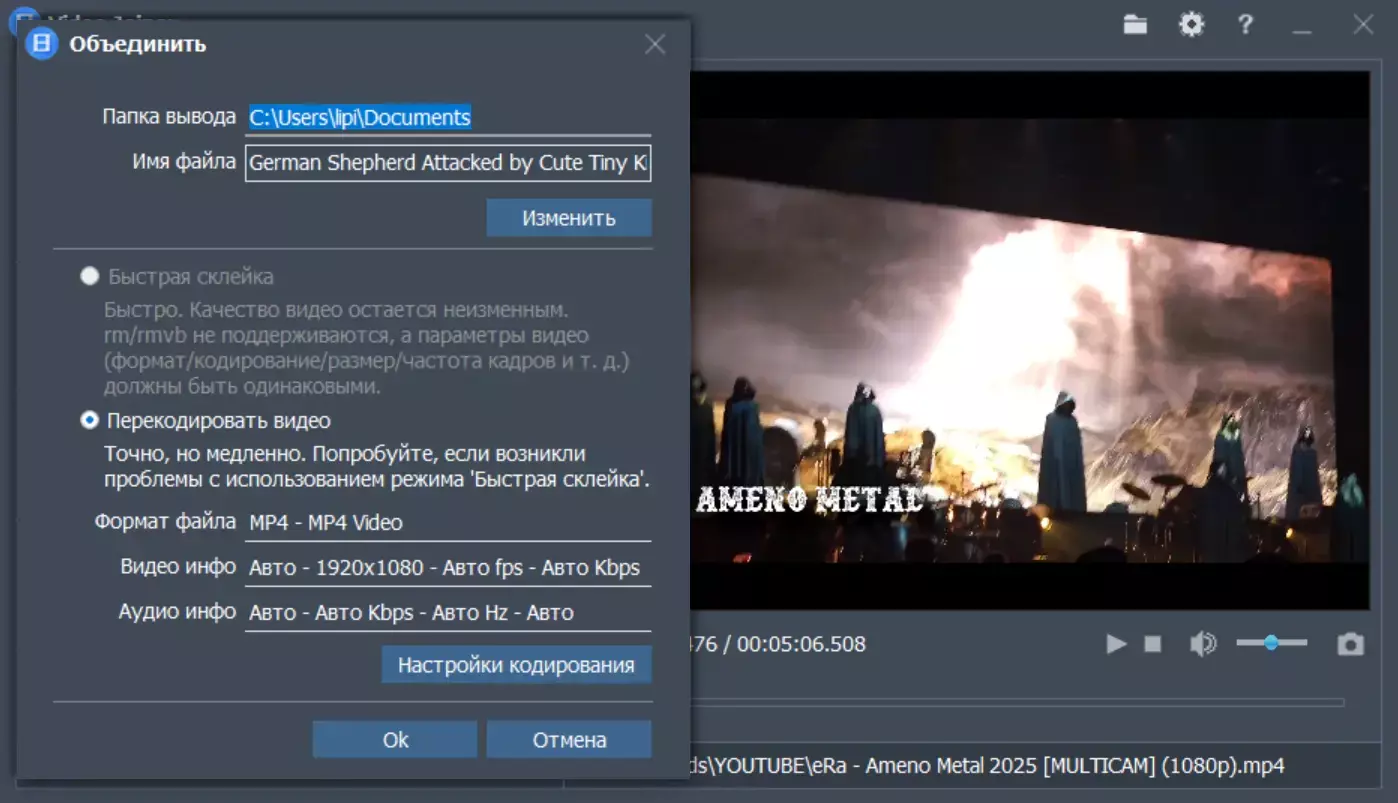Click the Имя файла text field
The image size is (1398, 803).
(448, 163)
